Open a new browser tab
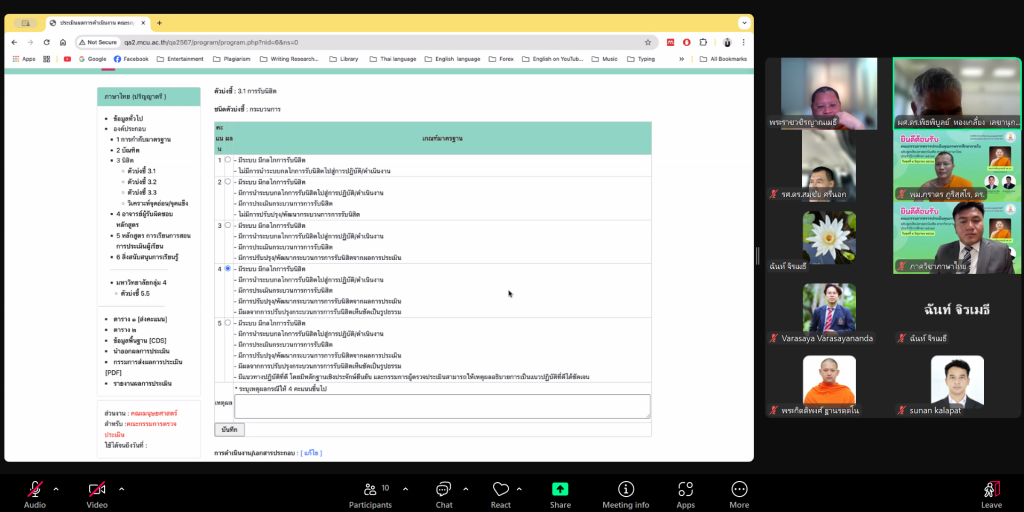 [159, 23]
